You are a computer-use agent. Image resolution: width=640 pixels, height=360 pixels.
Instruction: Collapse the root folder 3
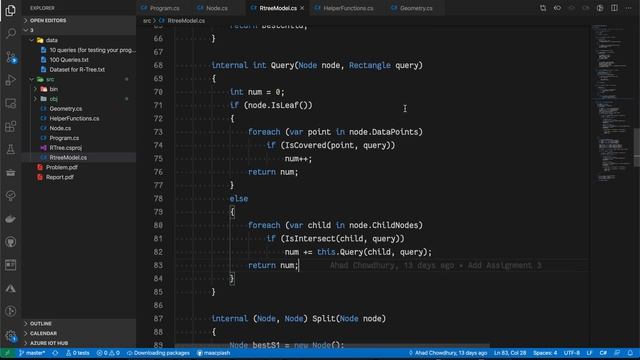[x=79, y=30]
